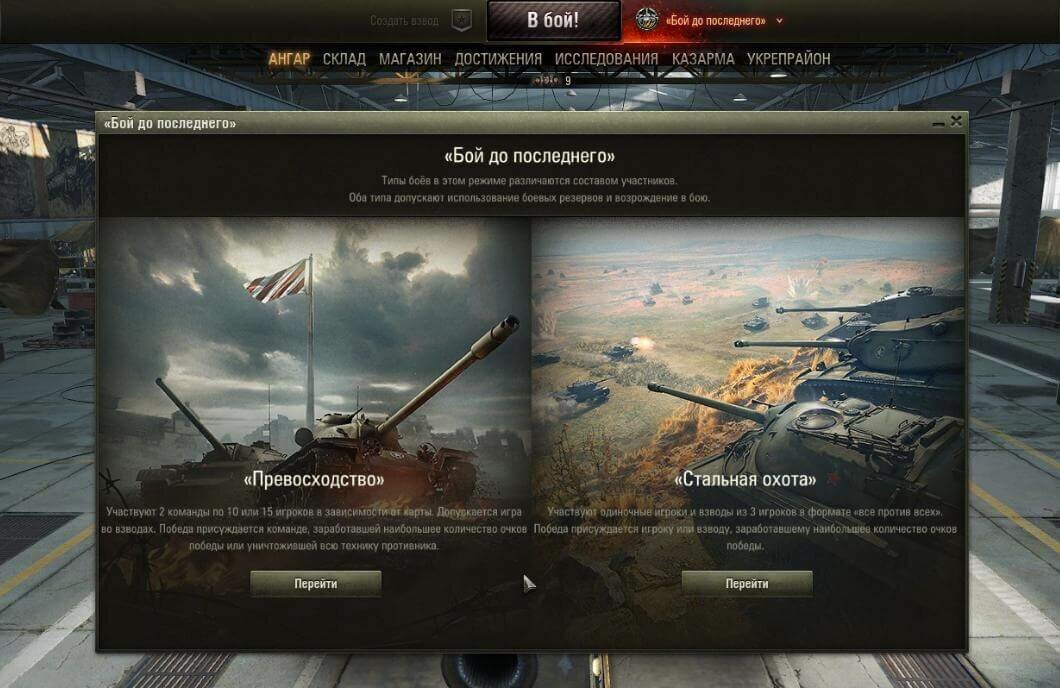Open the КАЗАРМА tab
The image size is (1060, 688).
(703, 59)
